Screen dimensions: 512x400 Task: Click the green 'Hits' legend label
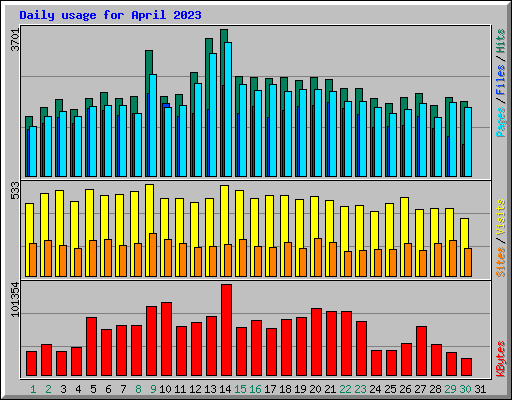pos(501,41)
